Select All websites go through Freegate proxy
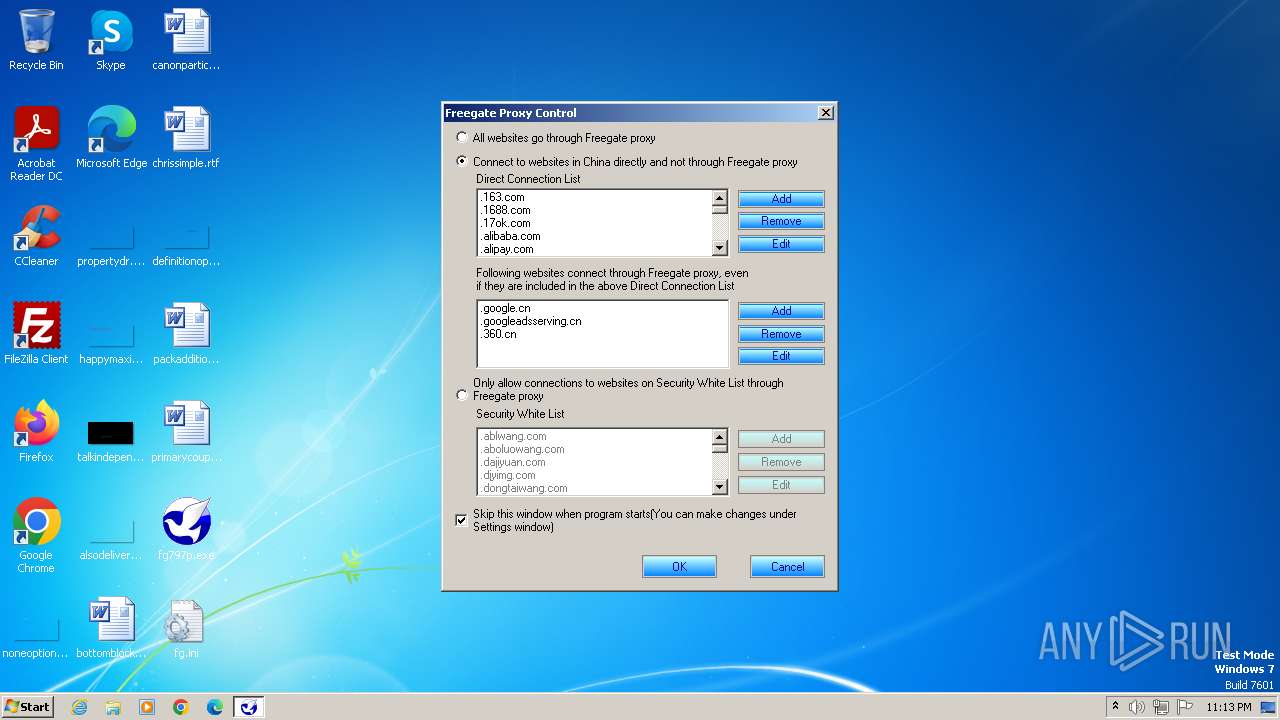The width and height of the screenshot is (1280, 720). point(461,138)
